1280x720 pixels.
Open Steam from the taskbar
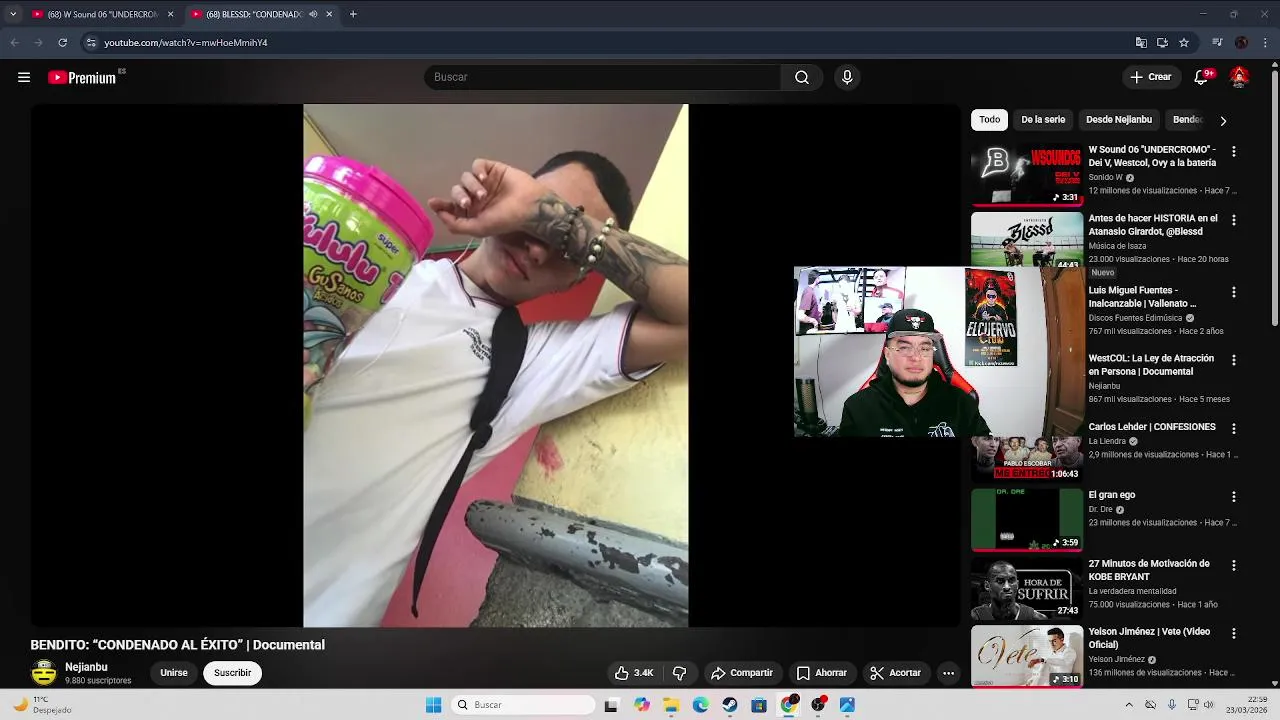click(730, 705)
